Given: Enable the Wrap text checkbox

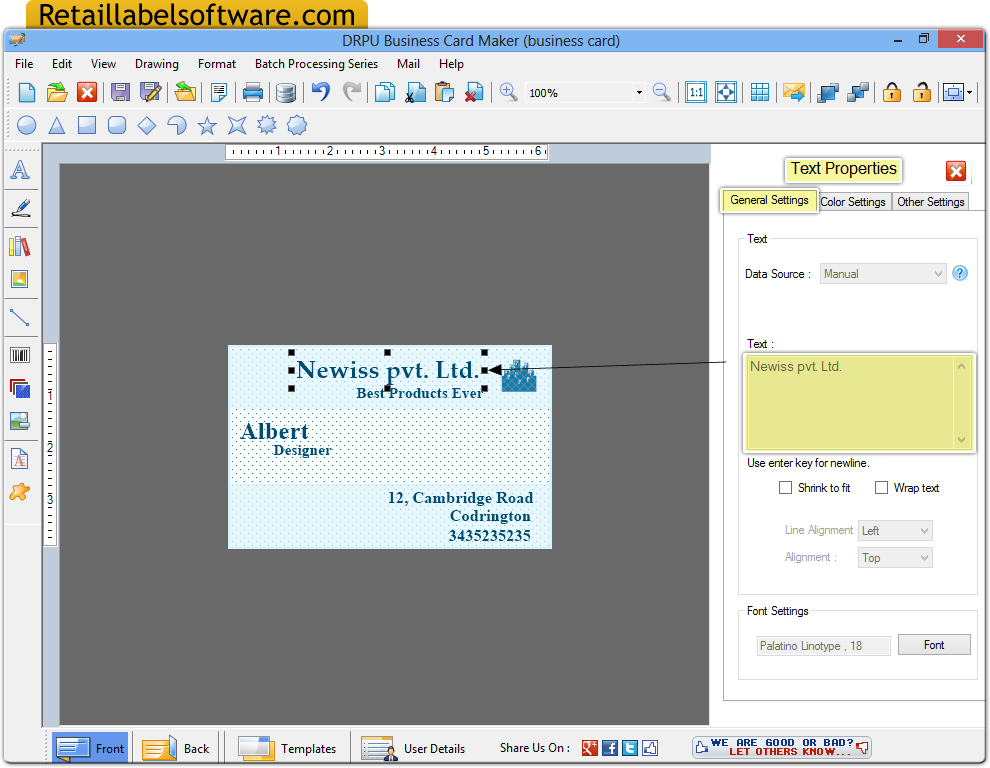Looking at the screenshot, I should coord(881,488).
